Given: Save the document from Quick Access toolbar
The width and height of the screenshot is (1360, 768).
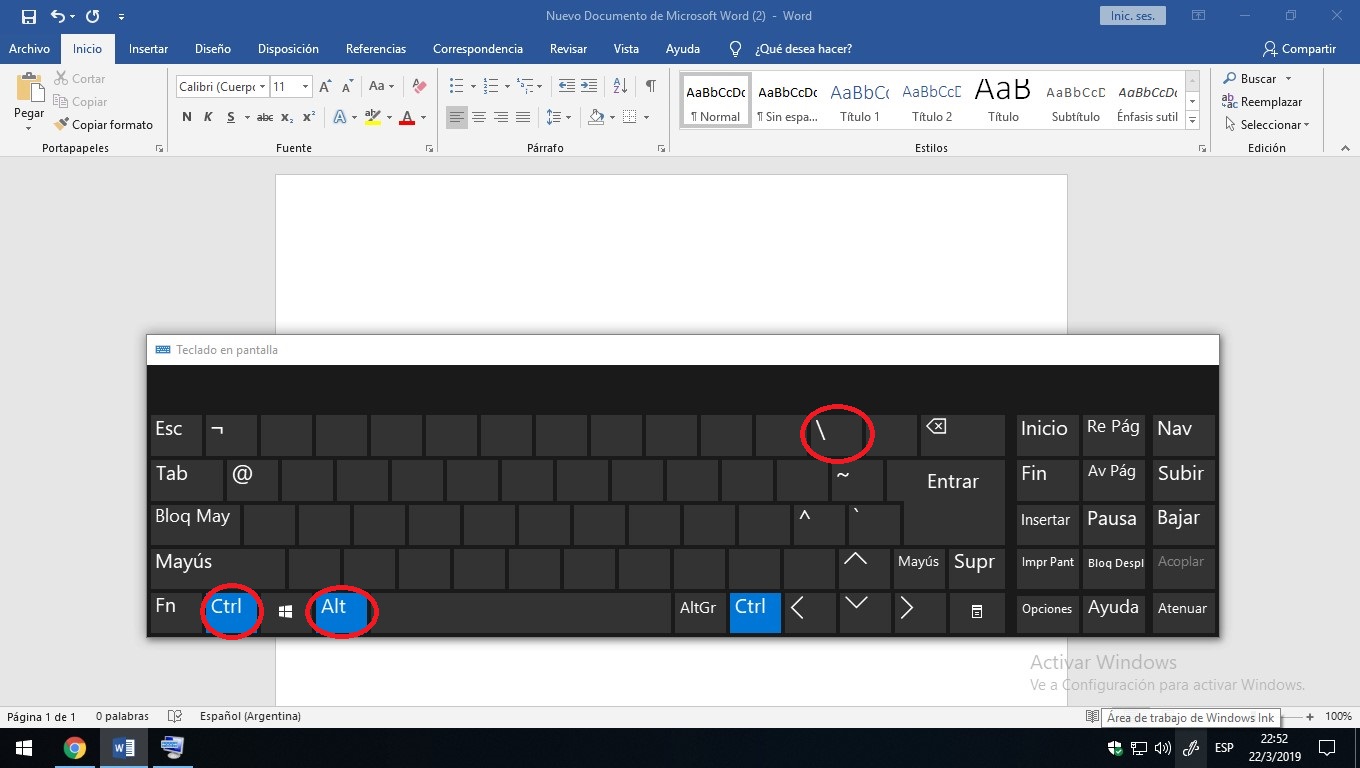Looking at the screenshot, I should (28, 17).
